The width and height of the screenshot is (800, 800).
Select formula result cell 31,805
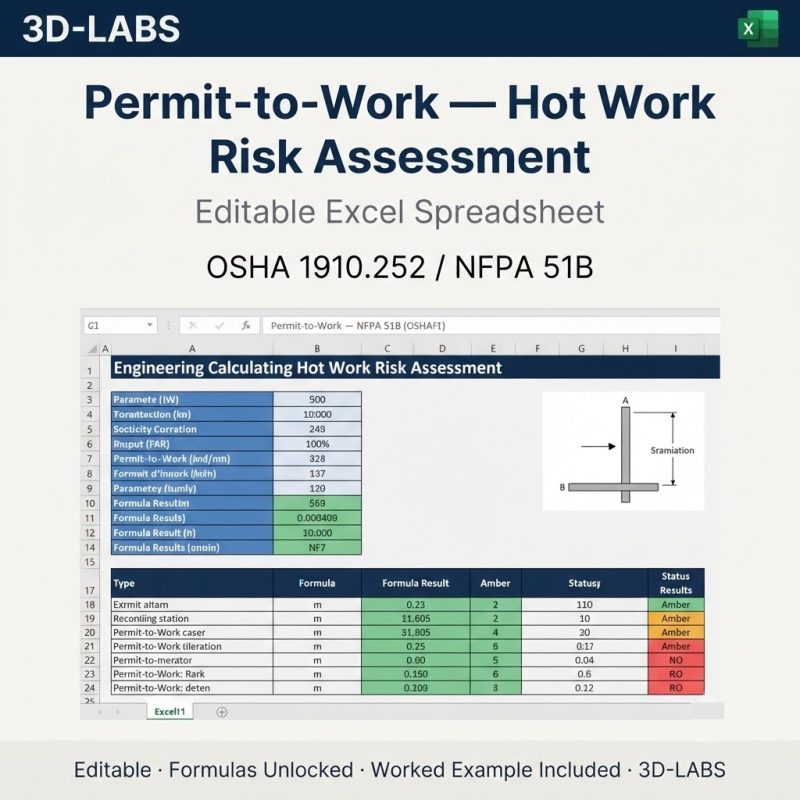415,632
